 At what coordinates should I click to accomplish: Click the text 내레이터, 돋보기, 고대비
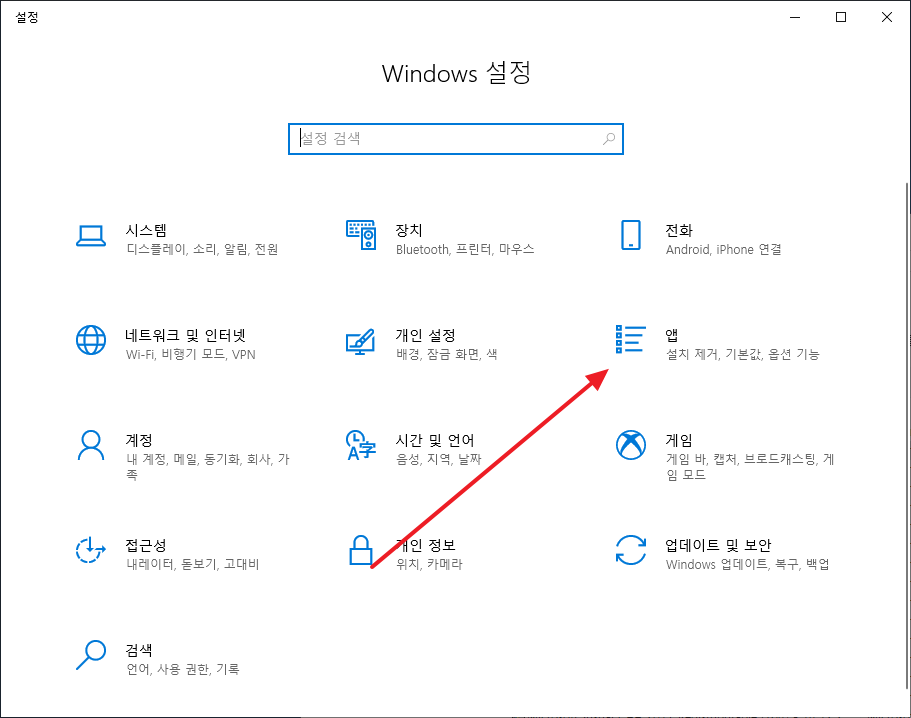[192, 564]
